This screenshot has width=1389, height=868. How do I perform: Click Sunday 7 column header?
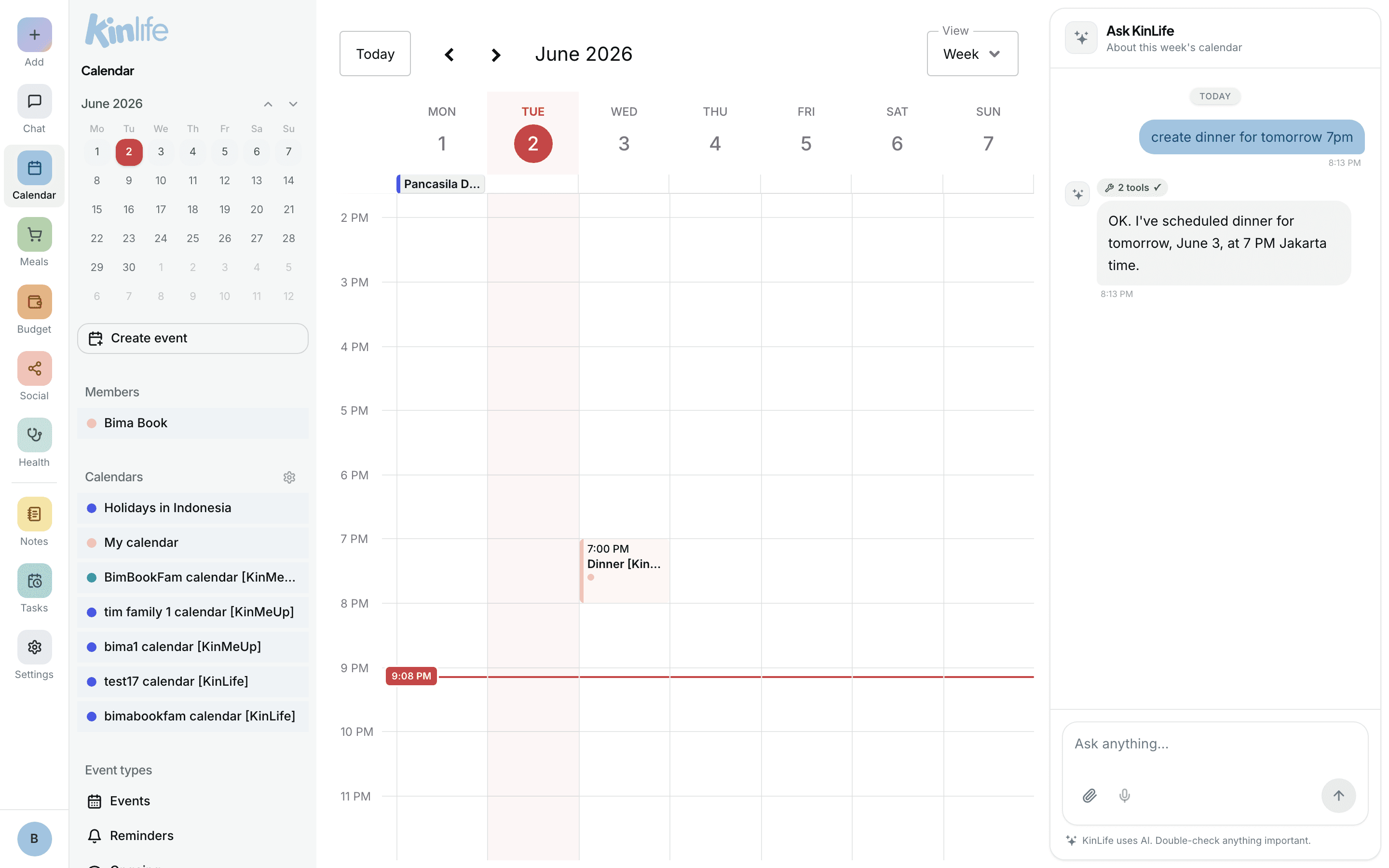(988, 132)
